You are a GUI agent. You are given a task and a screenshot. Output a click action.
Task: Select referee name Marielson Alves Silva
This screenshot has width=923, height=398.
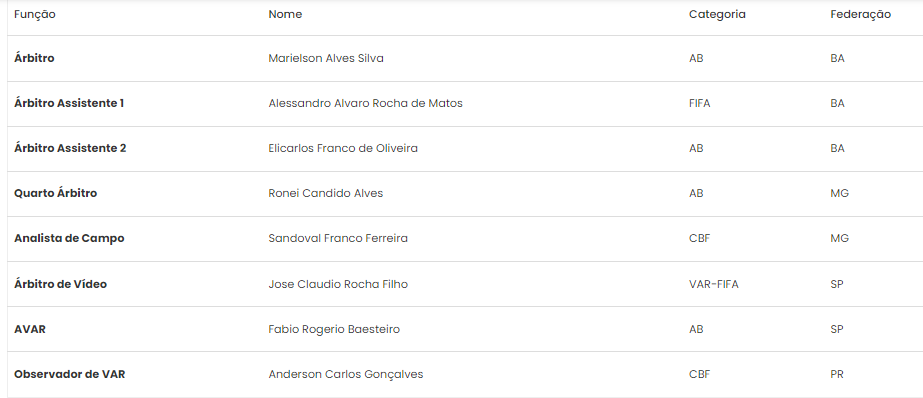pyautogui.click(x=326, y=58)
